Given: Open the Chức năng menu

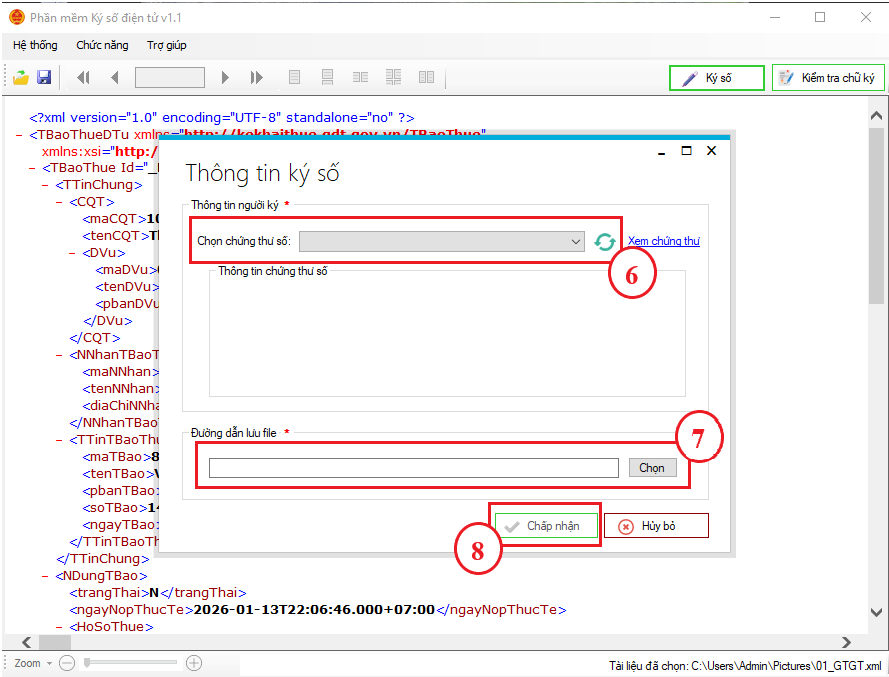Looking at the screenshot, I should coord(103,45).
